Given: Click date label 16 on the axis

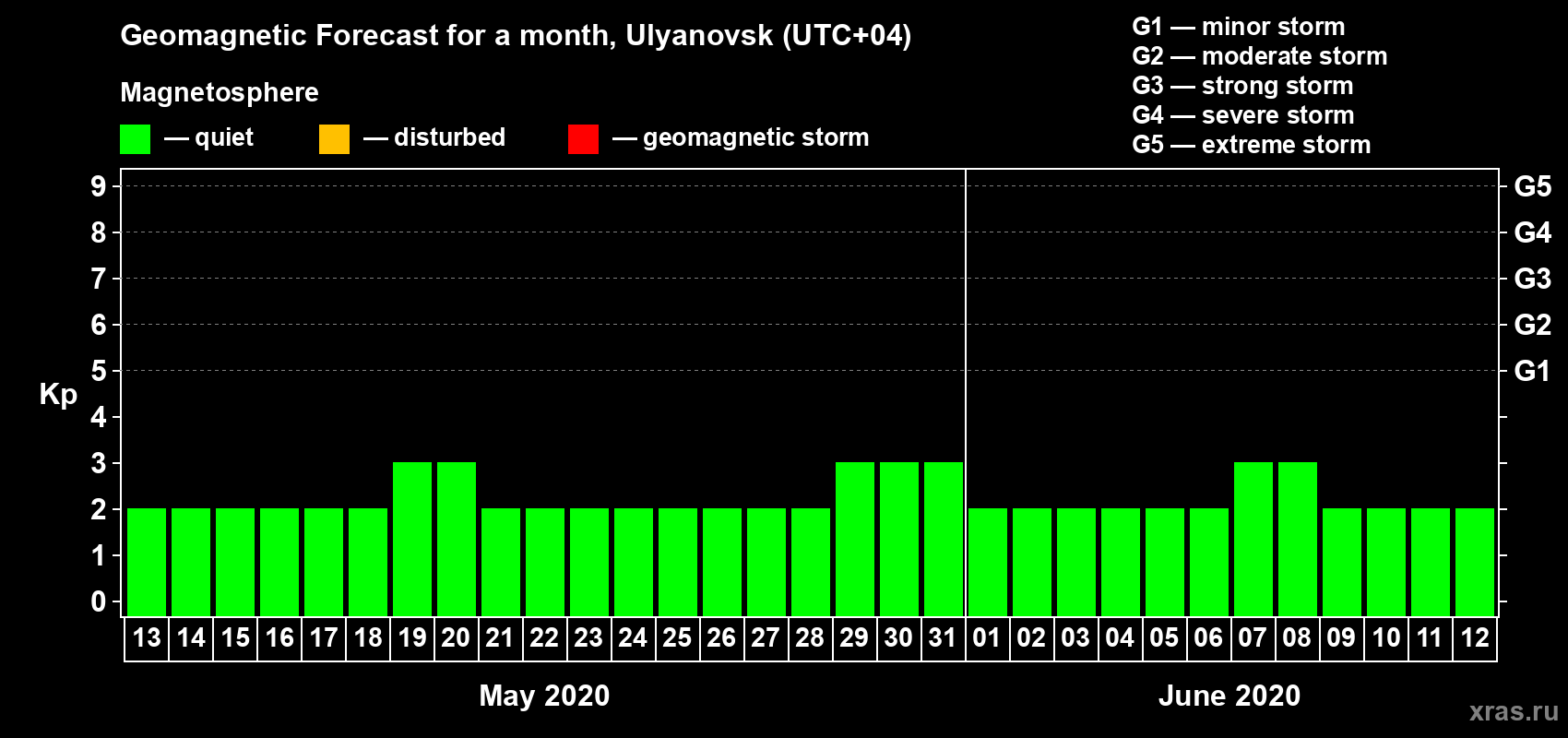Looking at the screenshot, I should tap(279, 638).
